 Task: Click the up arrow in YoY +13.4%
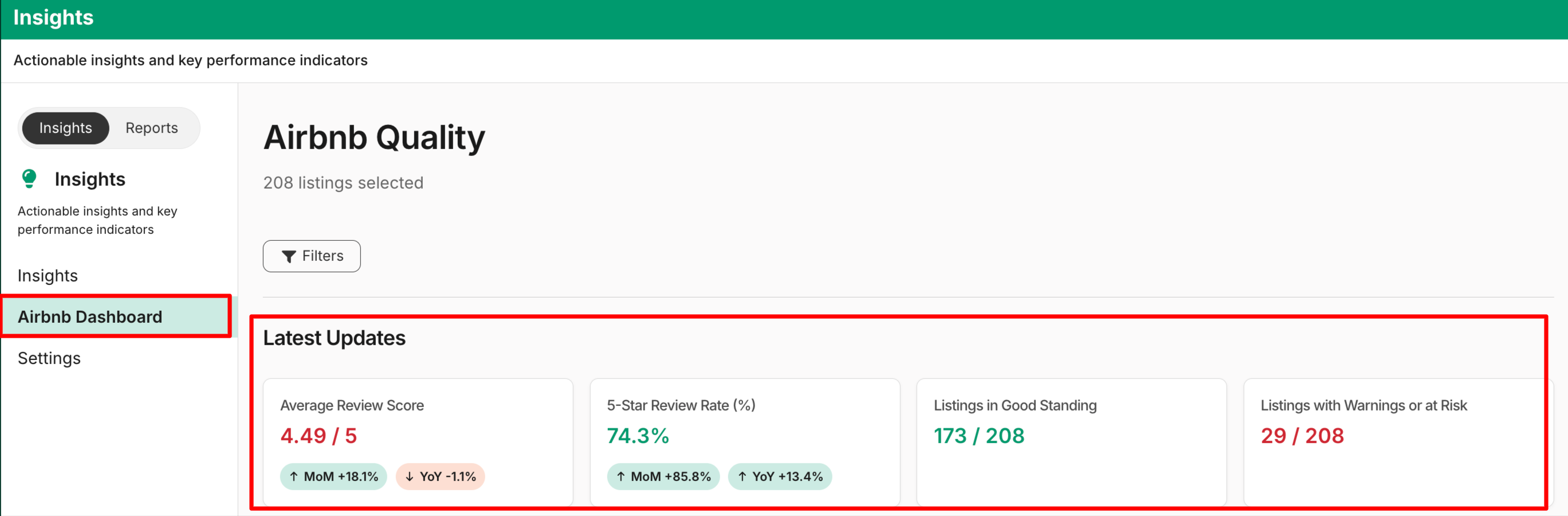[742, 476]
